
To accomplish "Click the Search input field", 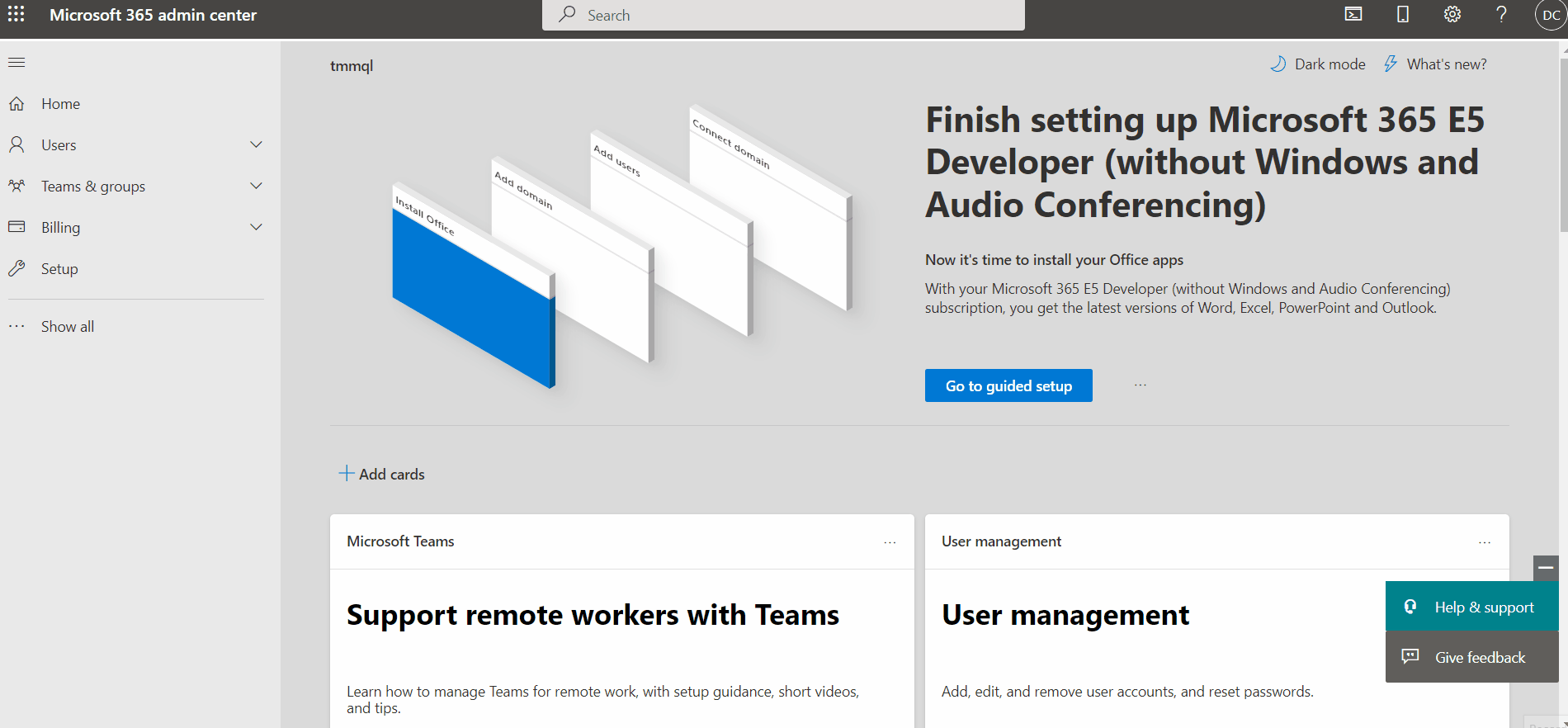I will click(782, 16).
